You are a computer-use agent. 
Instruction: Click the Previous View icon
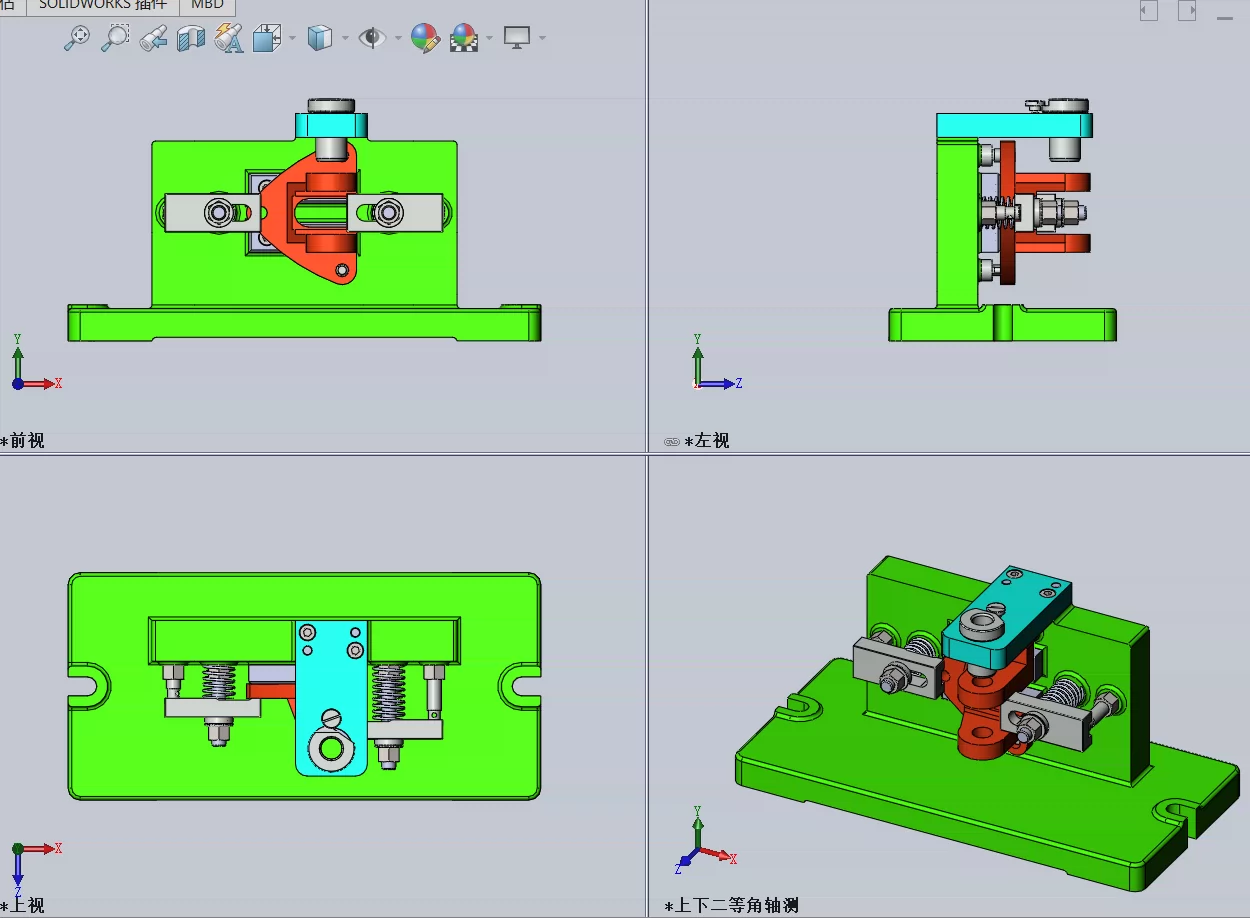tap(153, 38)
